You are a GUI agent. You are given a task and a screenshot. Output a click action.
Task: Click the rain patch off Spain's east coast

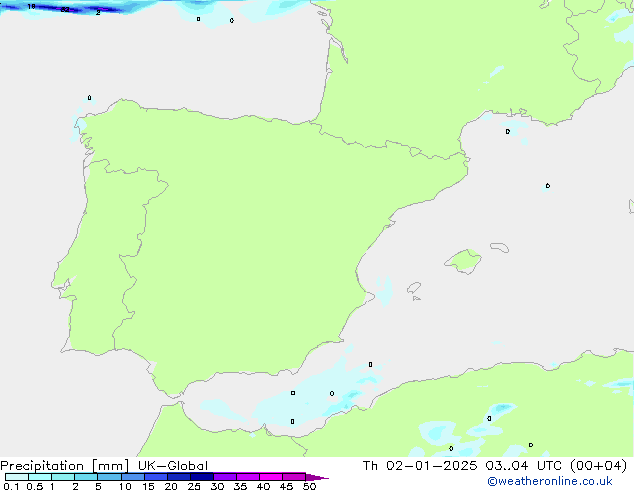point(384,292)
